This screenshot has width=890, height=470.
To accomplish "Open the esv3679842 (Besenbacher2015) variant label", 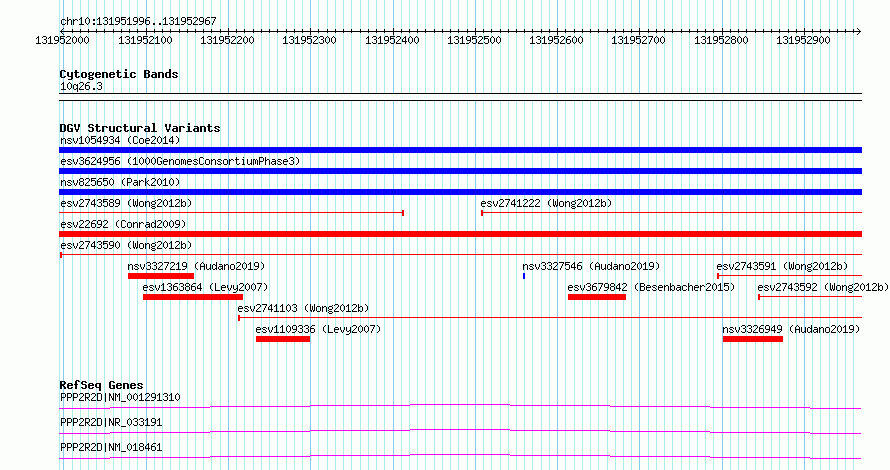I will [x=651, y=287].
